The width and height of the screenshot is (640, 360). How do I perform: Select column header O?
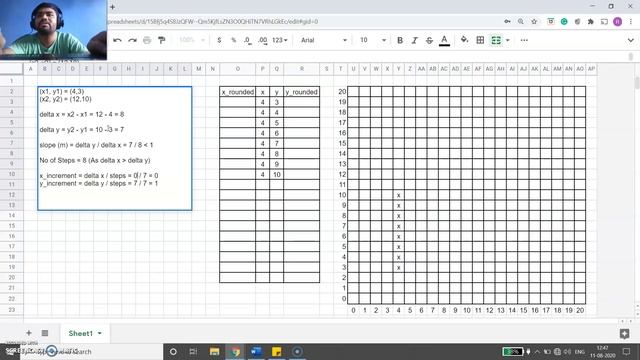tap(238, 69)
